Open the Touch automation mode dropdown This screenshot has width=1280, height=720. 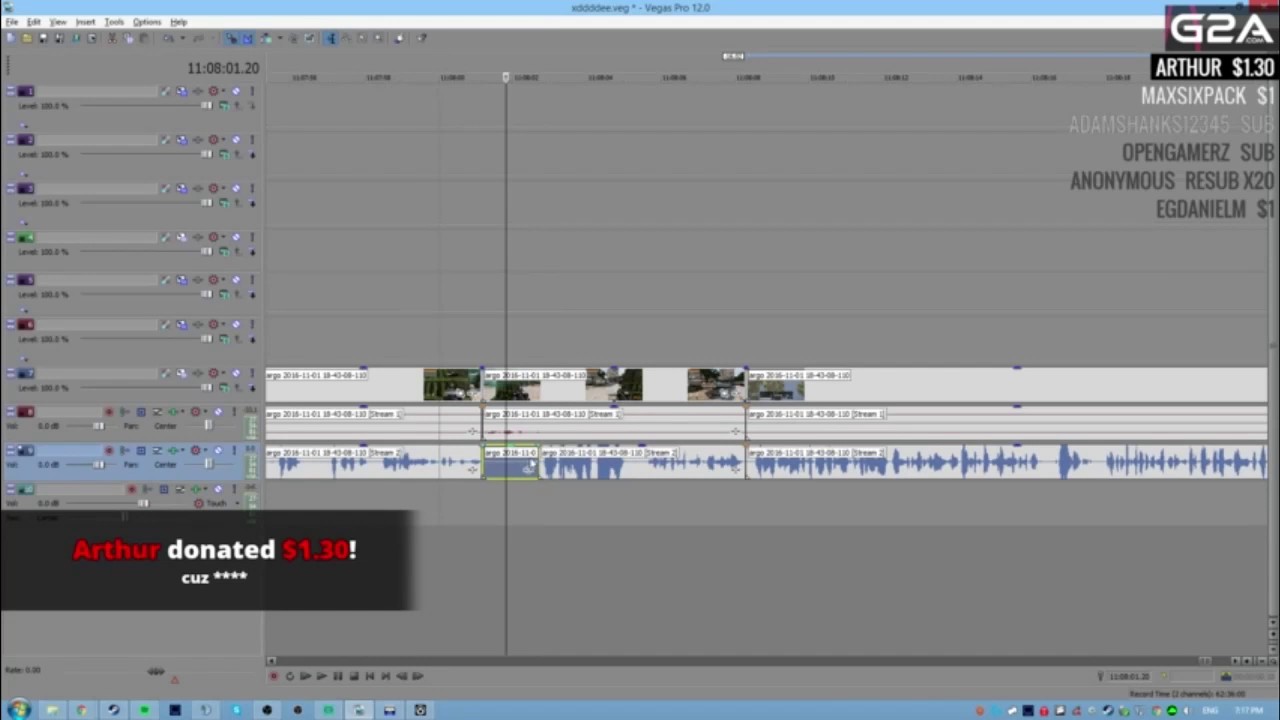pyautogui.click(x=237, y=504)
